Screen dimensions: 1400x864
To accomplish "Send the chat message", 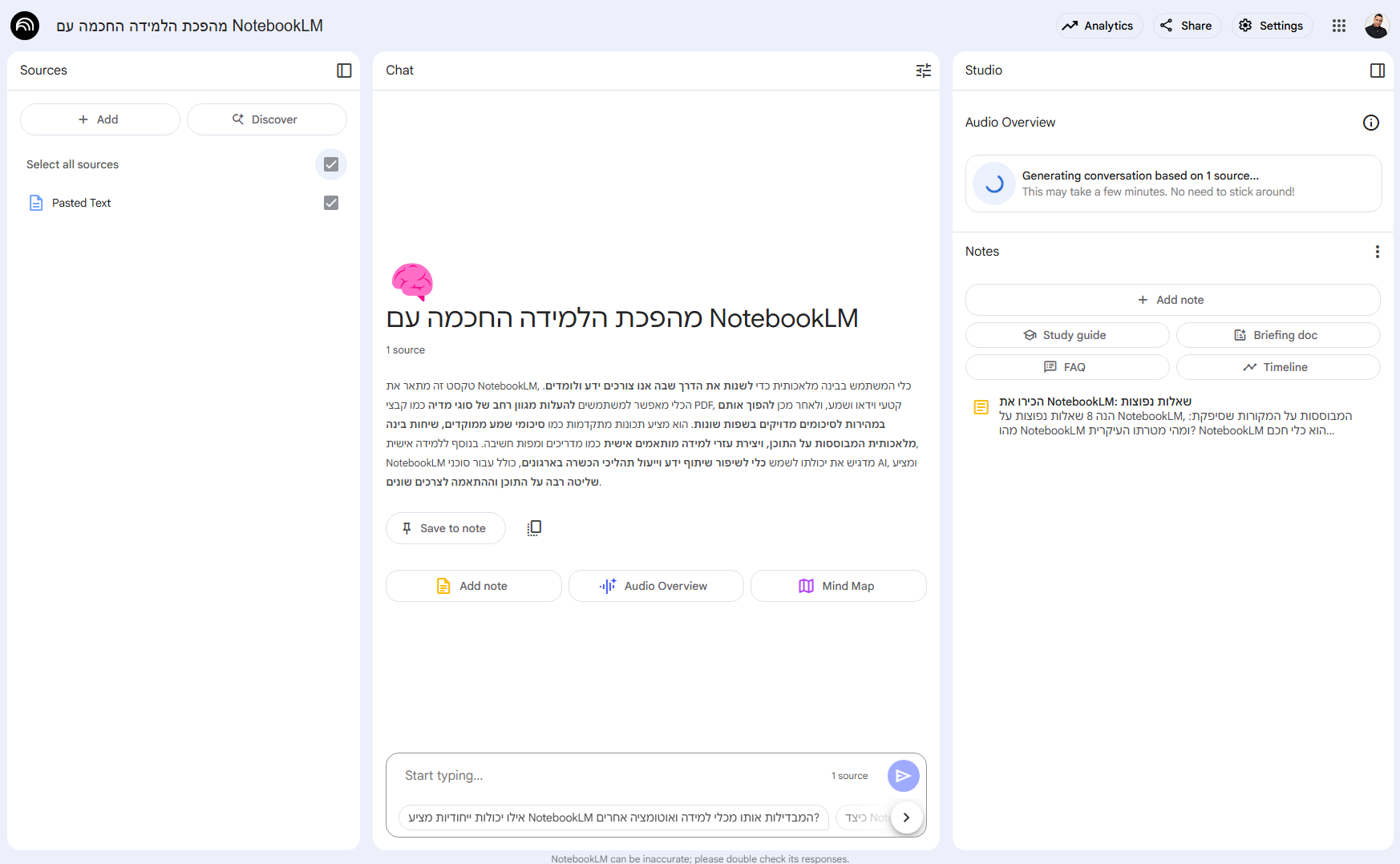I will (x=904, y=776).
